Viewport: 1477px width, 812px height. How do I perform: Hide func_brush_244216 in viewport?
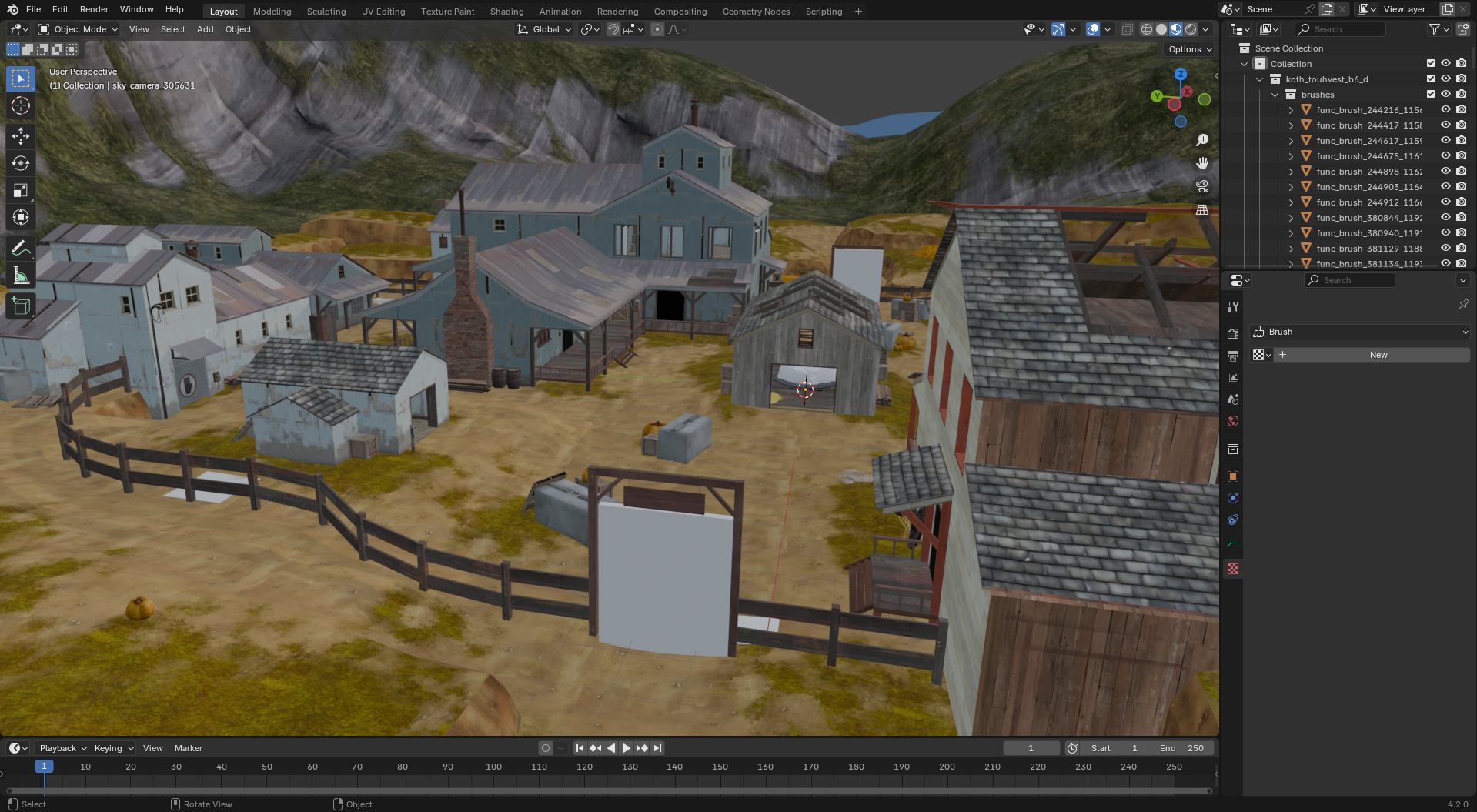click(x=1445, y=109)
